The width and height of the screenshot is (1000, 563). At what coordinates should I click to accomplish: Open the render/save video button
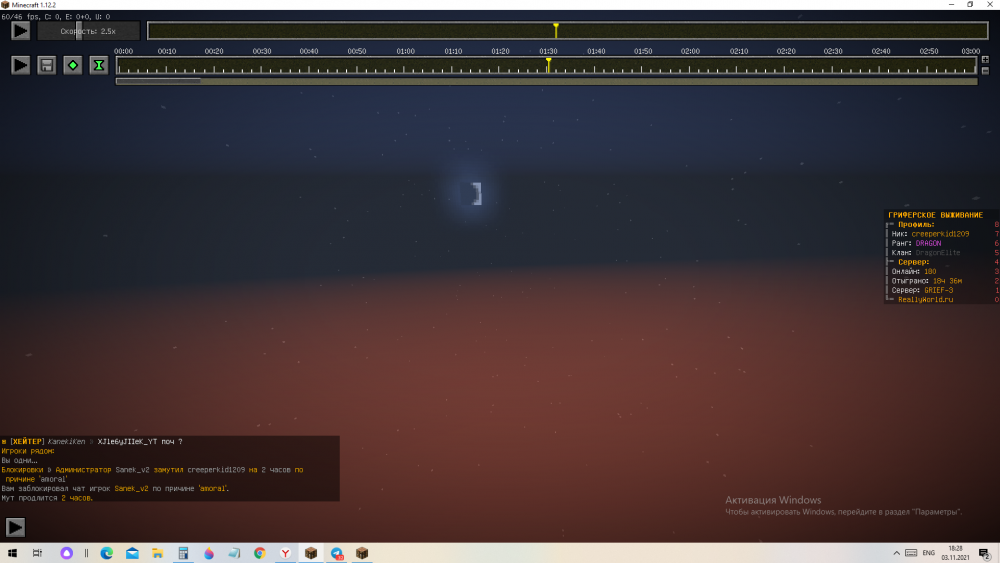(x=47, y=65)
